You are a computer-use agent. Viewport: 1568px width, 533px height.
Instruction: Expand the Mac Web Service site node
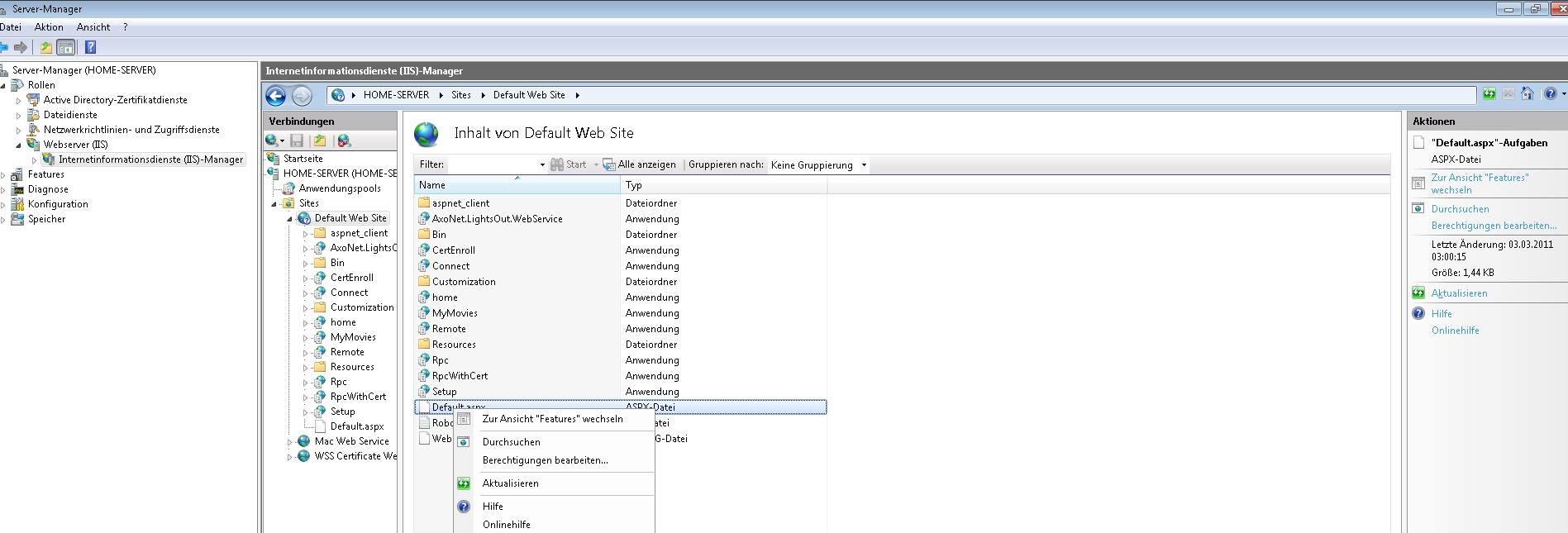click(x=289, y=442)
